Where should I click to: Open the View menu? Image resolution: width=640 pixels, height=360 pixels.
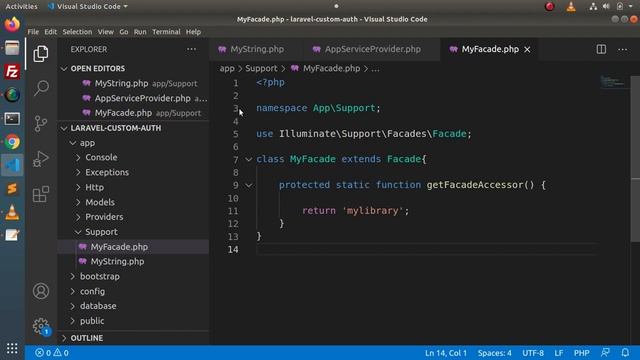tap(106, 32)
